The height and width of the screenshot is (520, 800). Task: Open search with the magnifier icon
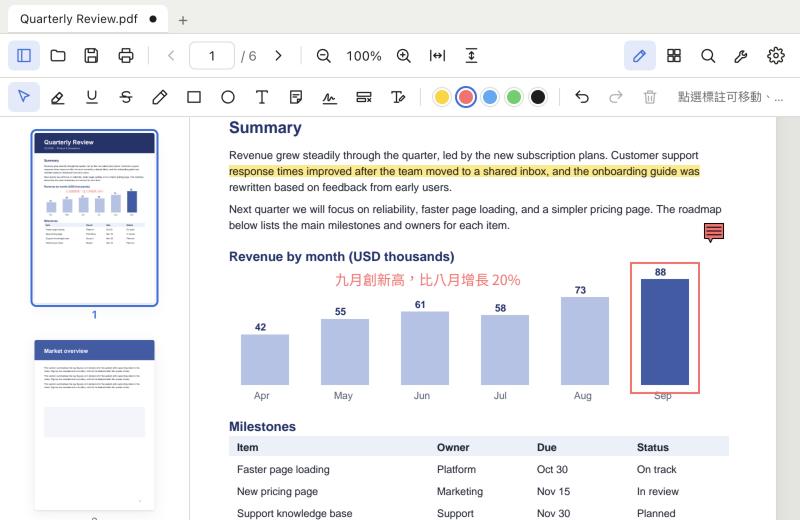coord(708,56)
